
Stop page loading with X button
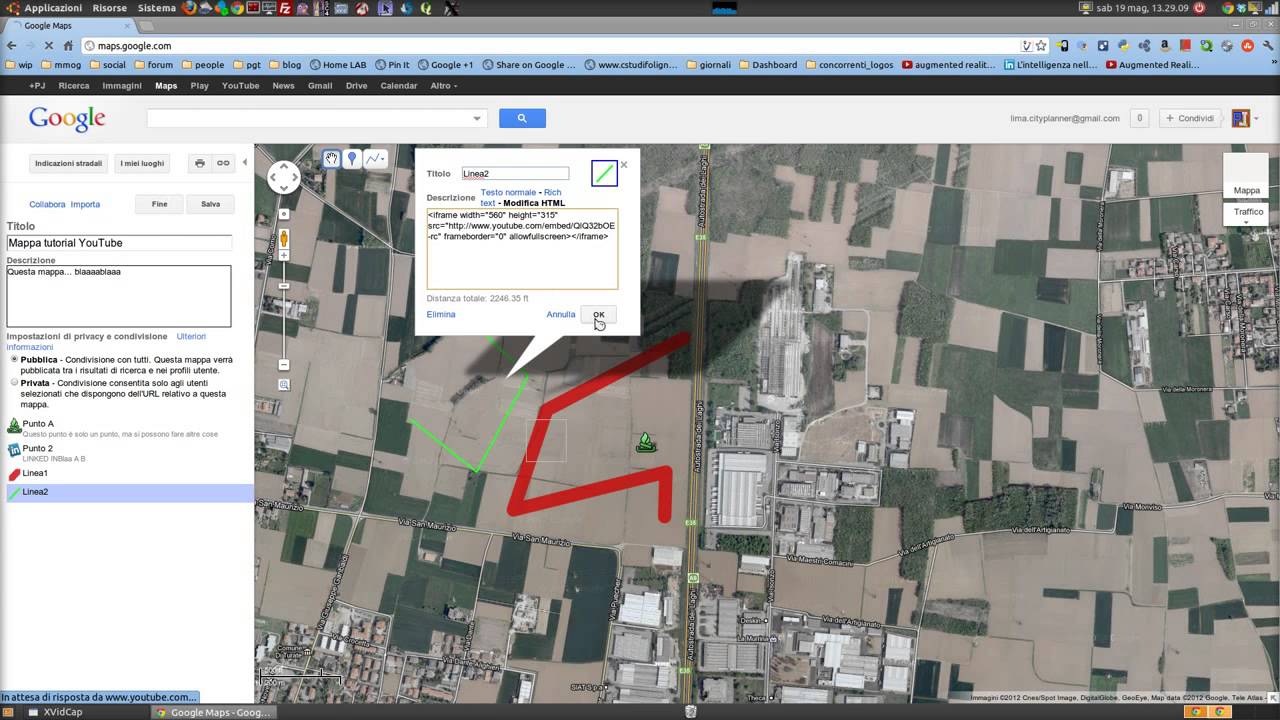50,46
